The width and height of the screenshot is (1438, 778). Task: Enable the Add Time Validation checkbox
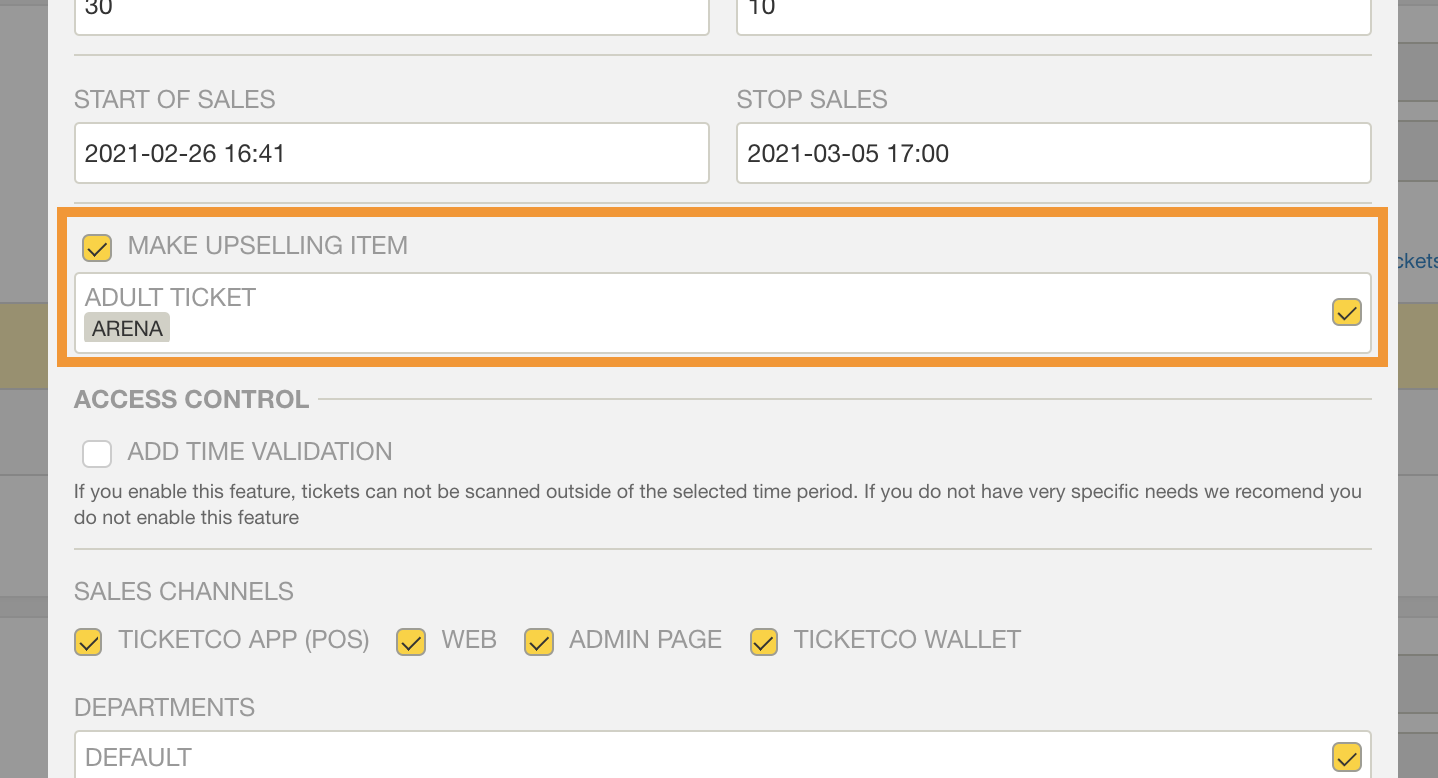[x=97, y=454]
